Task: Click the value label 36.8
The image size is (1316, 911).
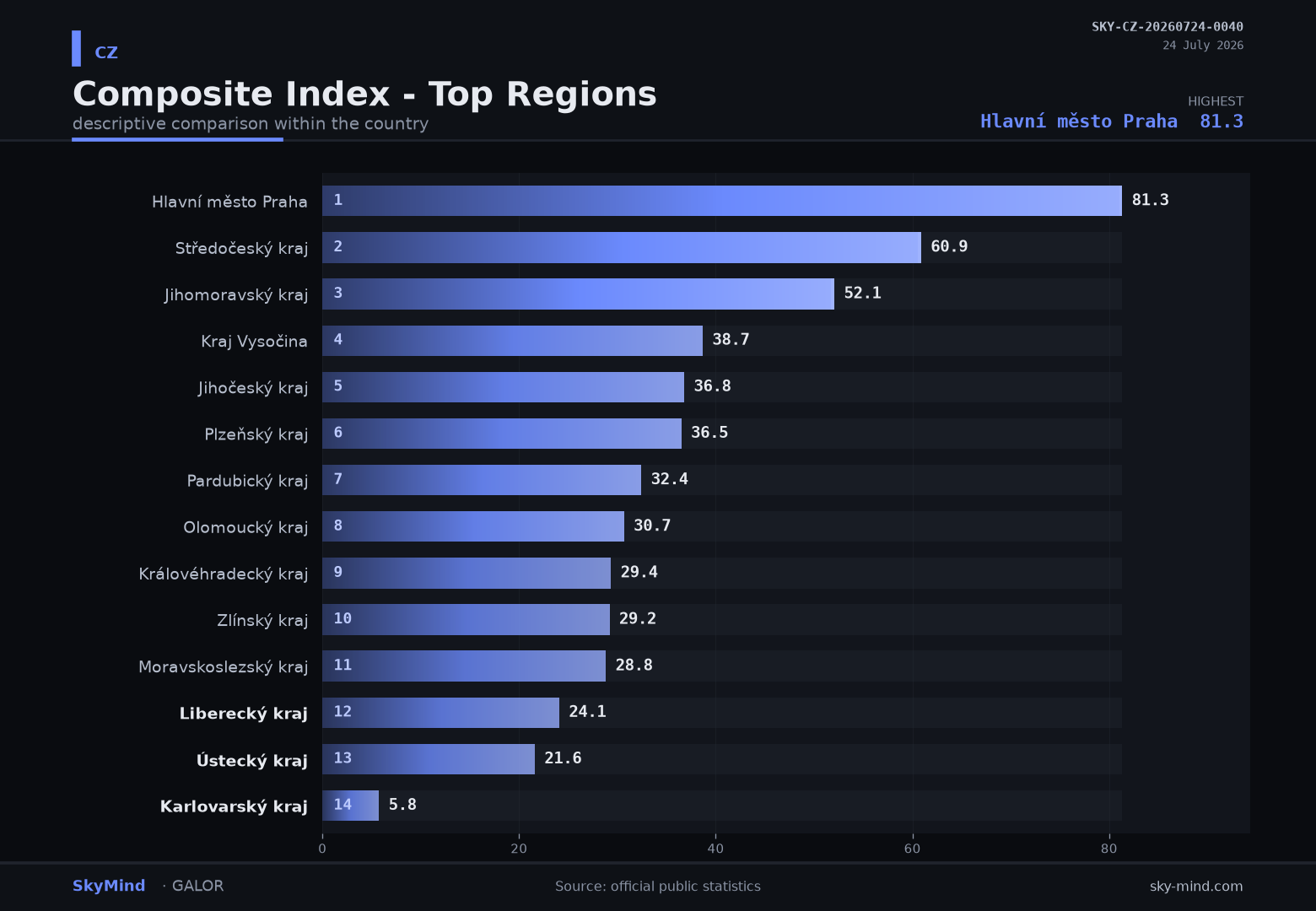Action: tap(712, 385)
